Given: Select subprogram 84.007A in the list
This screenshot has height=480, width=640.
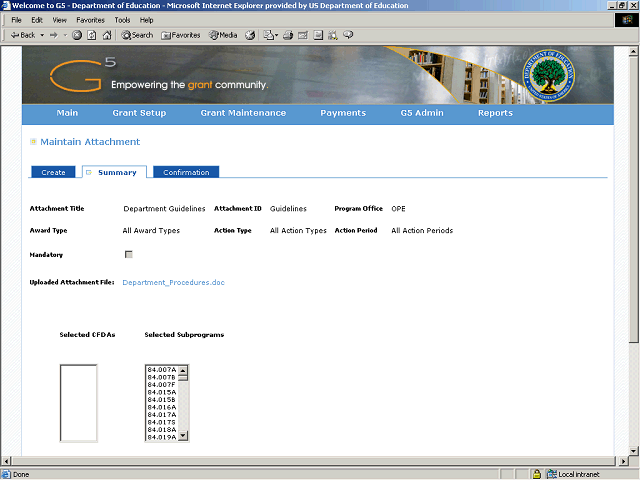Looking at the screenshot, I should pyautogui.click(x=162, y=370).
